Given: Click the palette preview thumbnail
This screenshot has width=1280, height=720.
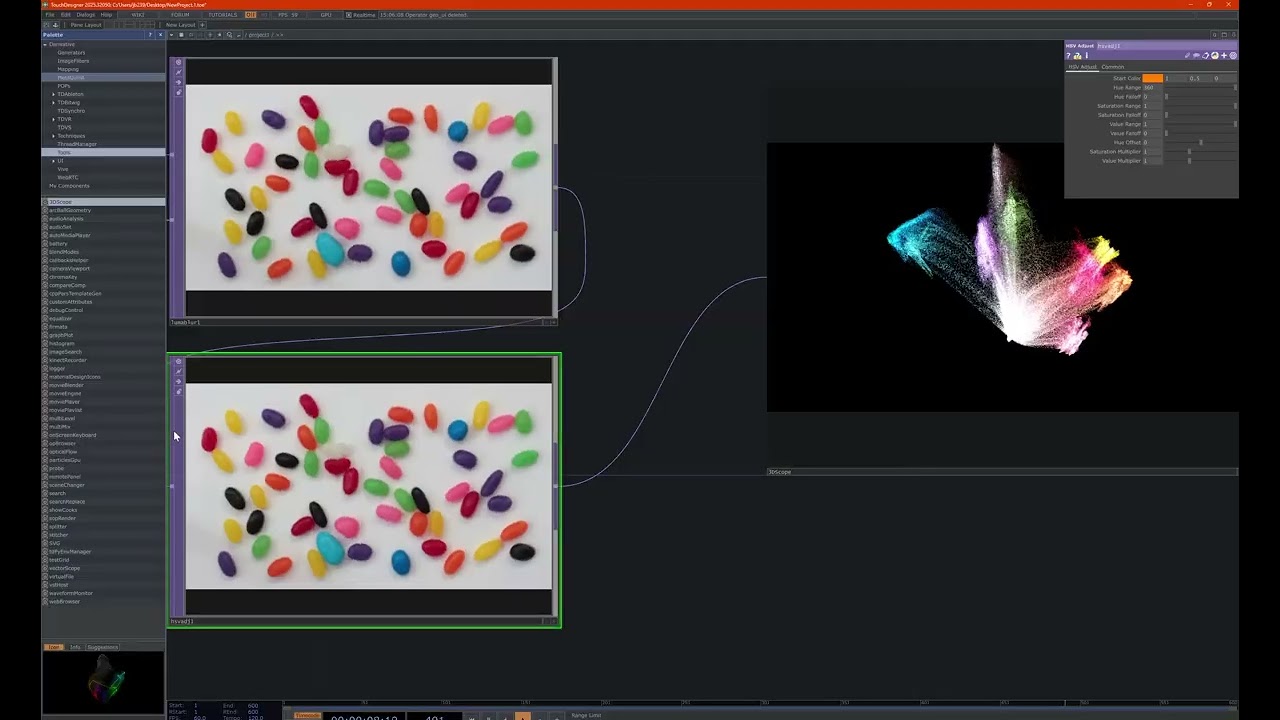Looking at the screenshot, I should 103,682.
